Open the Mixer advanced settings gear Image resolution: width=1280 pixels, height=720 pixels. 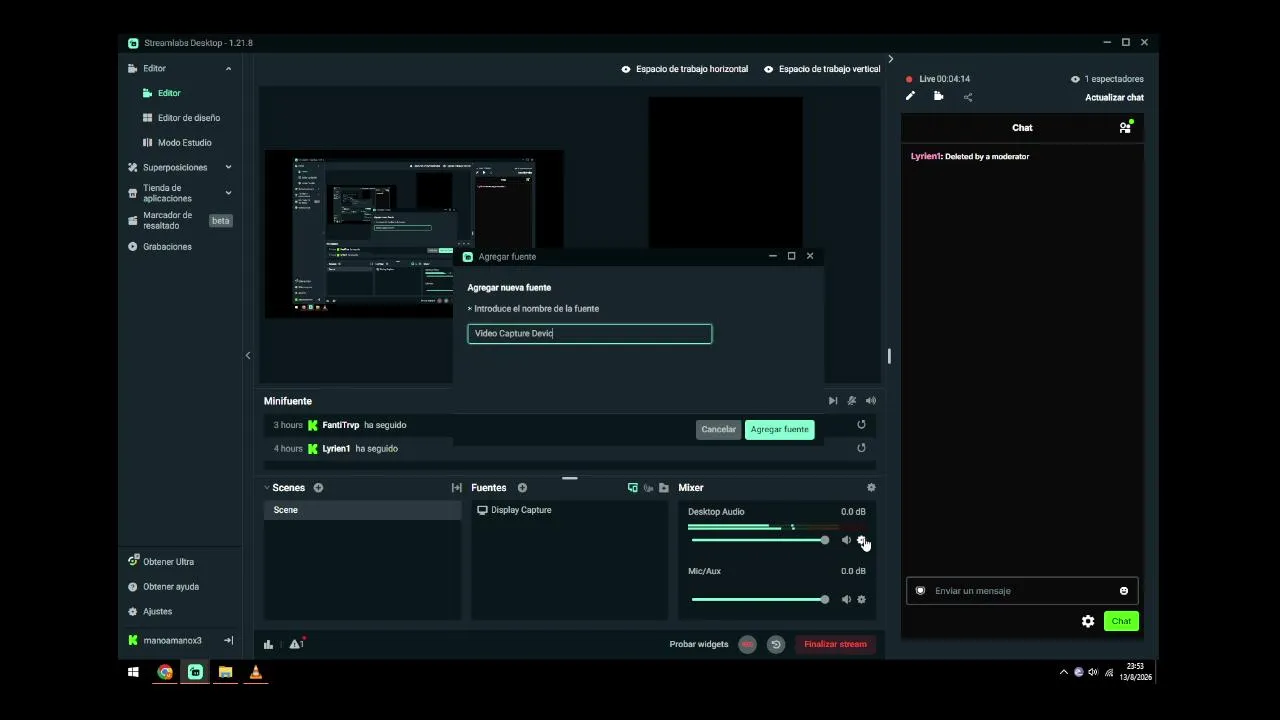pyautogui.click(x=871, y=488)
